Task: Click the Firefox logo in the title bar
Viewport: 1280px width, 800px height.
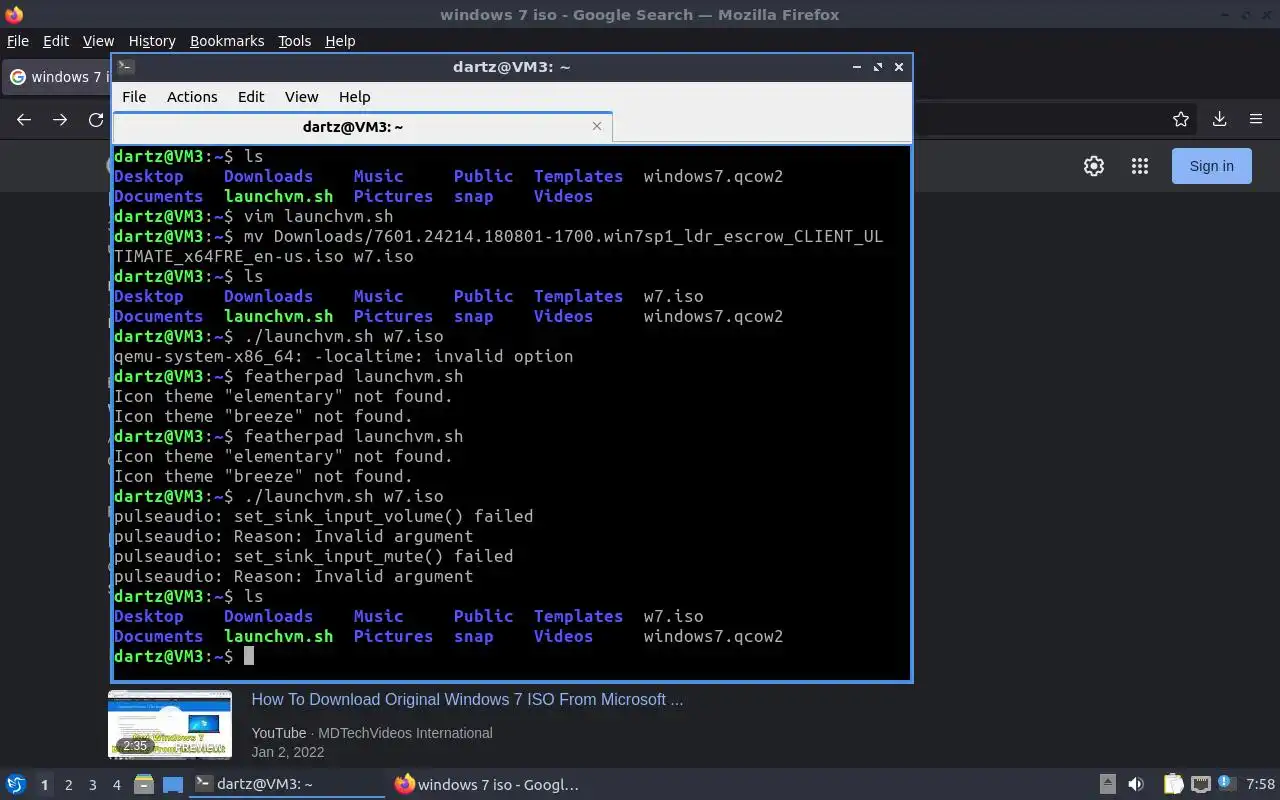Action: [14, 14]
